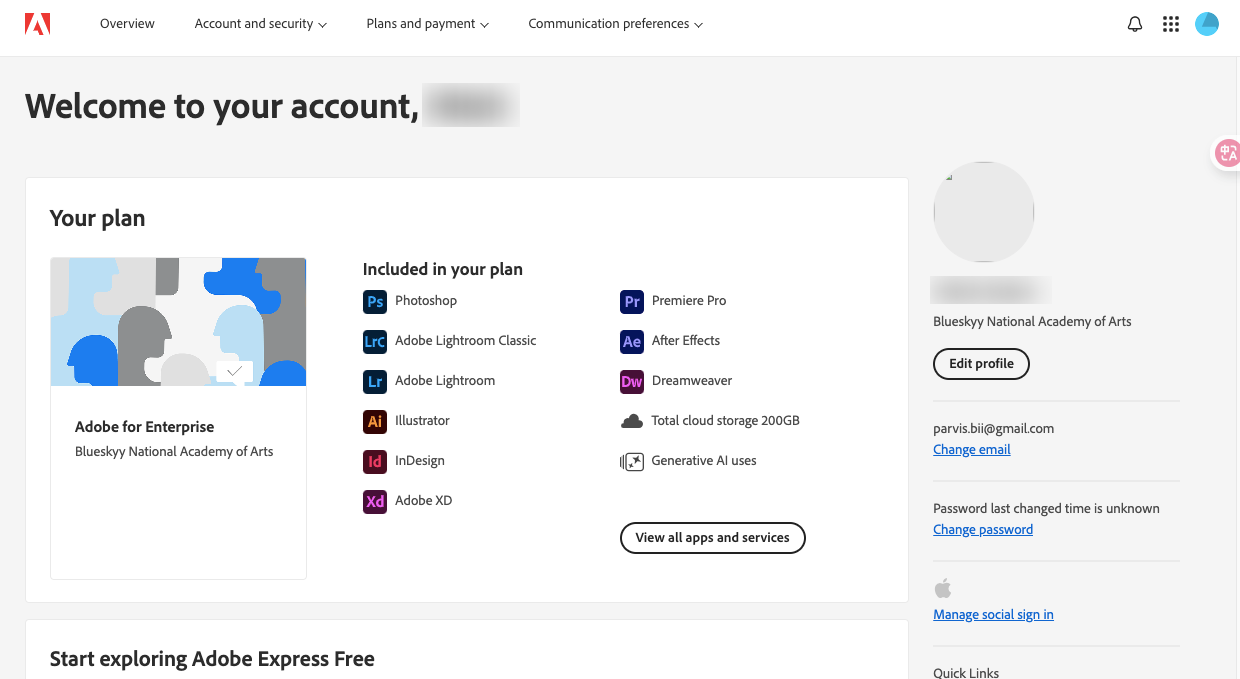Click Password last changed time text

coord(1046,509)
